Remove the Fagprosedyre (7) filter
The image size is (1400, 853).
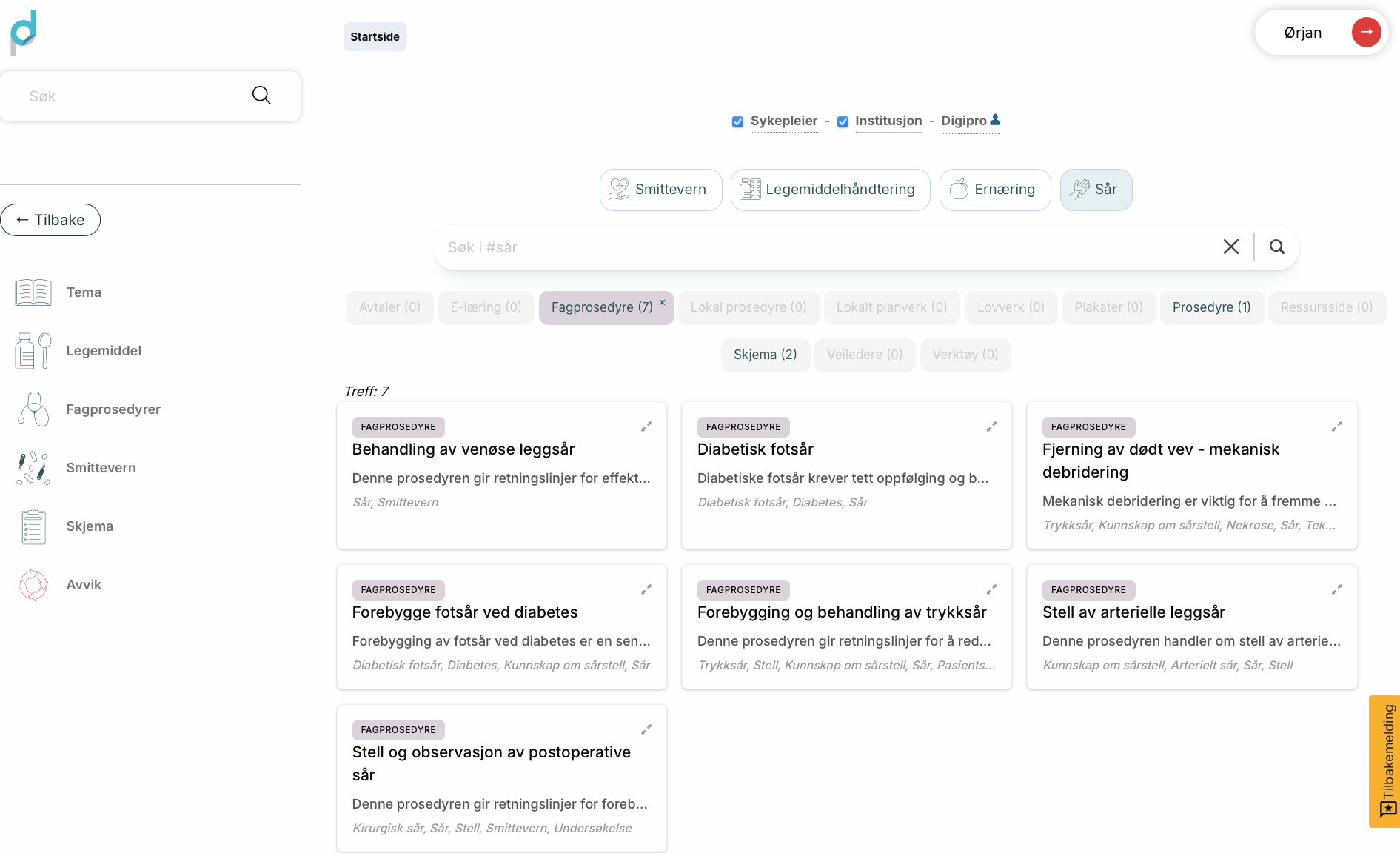coord(663,302)
